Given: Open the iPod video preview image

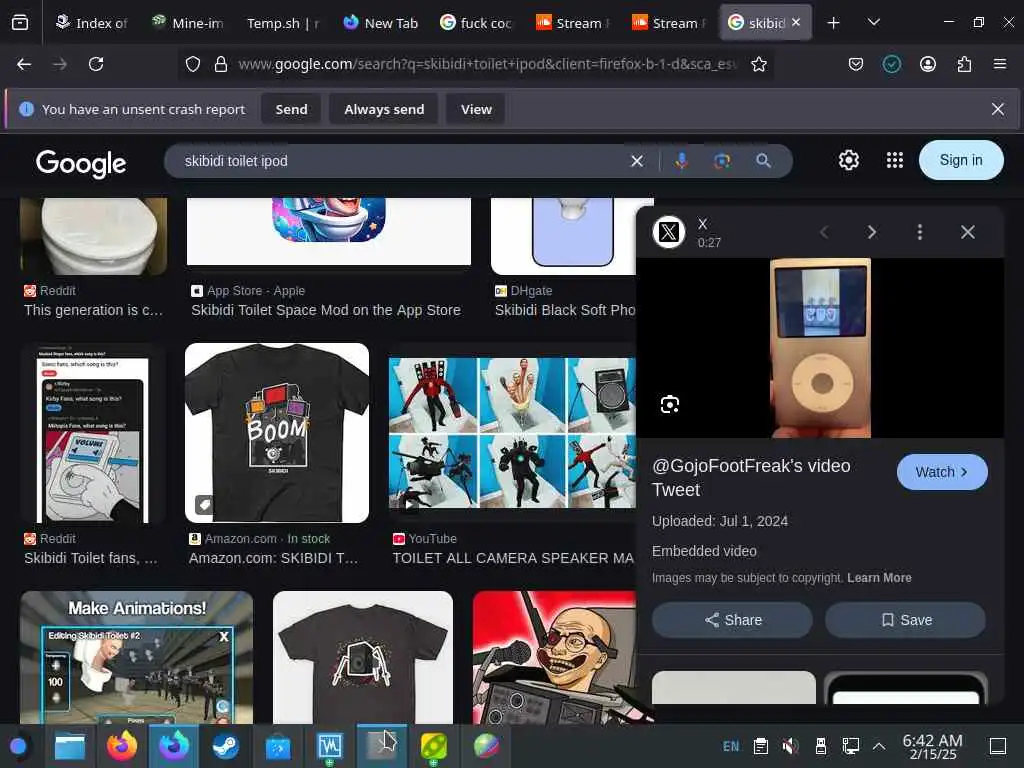Looking at the screenshot, I should (820, 348).
